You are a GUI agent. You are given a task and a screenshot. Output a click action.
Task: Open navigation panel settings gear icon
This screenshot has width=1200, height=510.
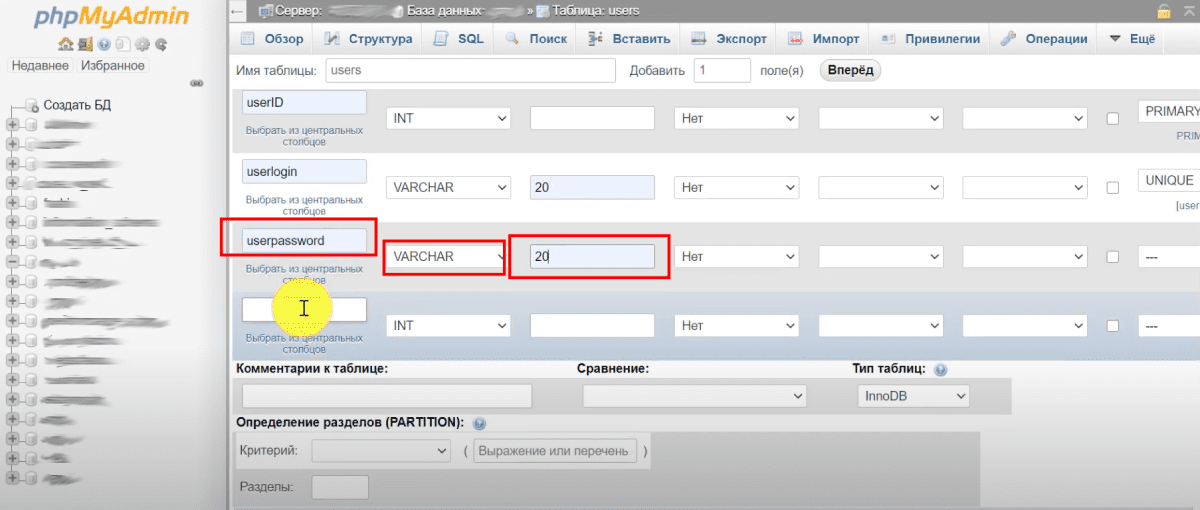point(141,45)
